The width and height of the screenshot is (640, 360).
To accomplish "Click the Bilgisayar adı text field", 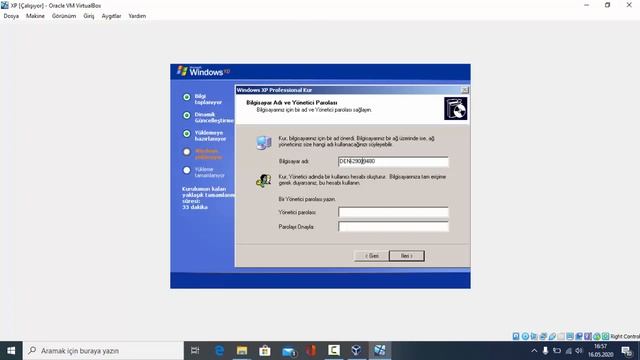I will [393, 162].
